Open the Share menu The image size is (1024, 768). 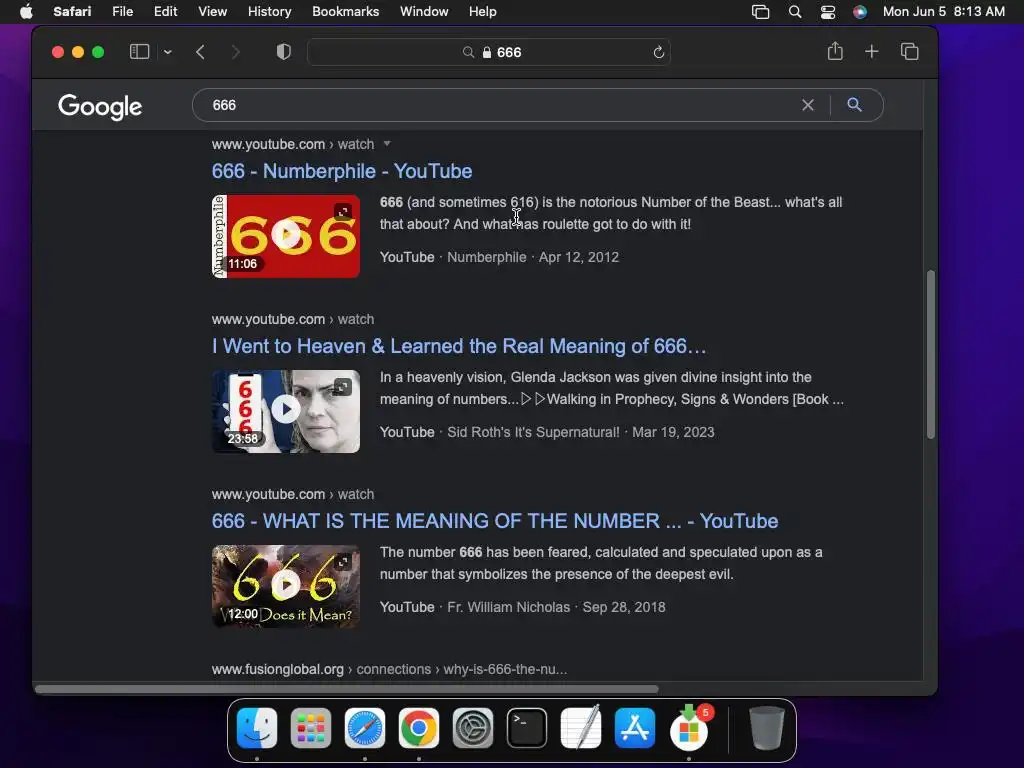pos(835,51)
